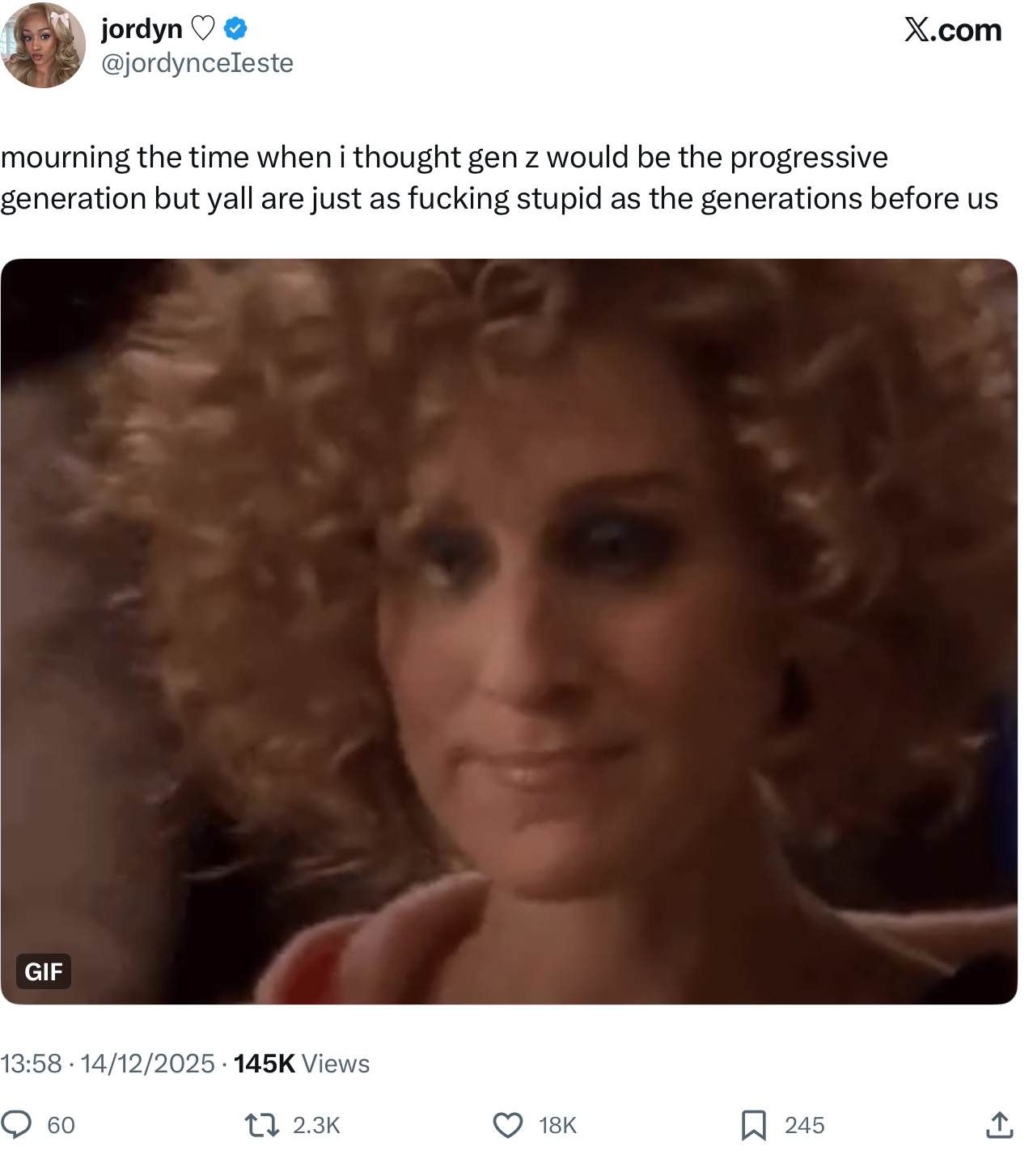This screenshot has width=1033, height=1176.
Task: Play the curly-haired woman GIF
Action: [509, 632]
